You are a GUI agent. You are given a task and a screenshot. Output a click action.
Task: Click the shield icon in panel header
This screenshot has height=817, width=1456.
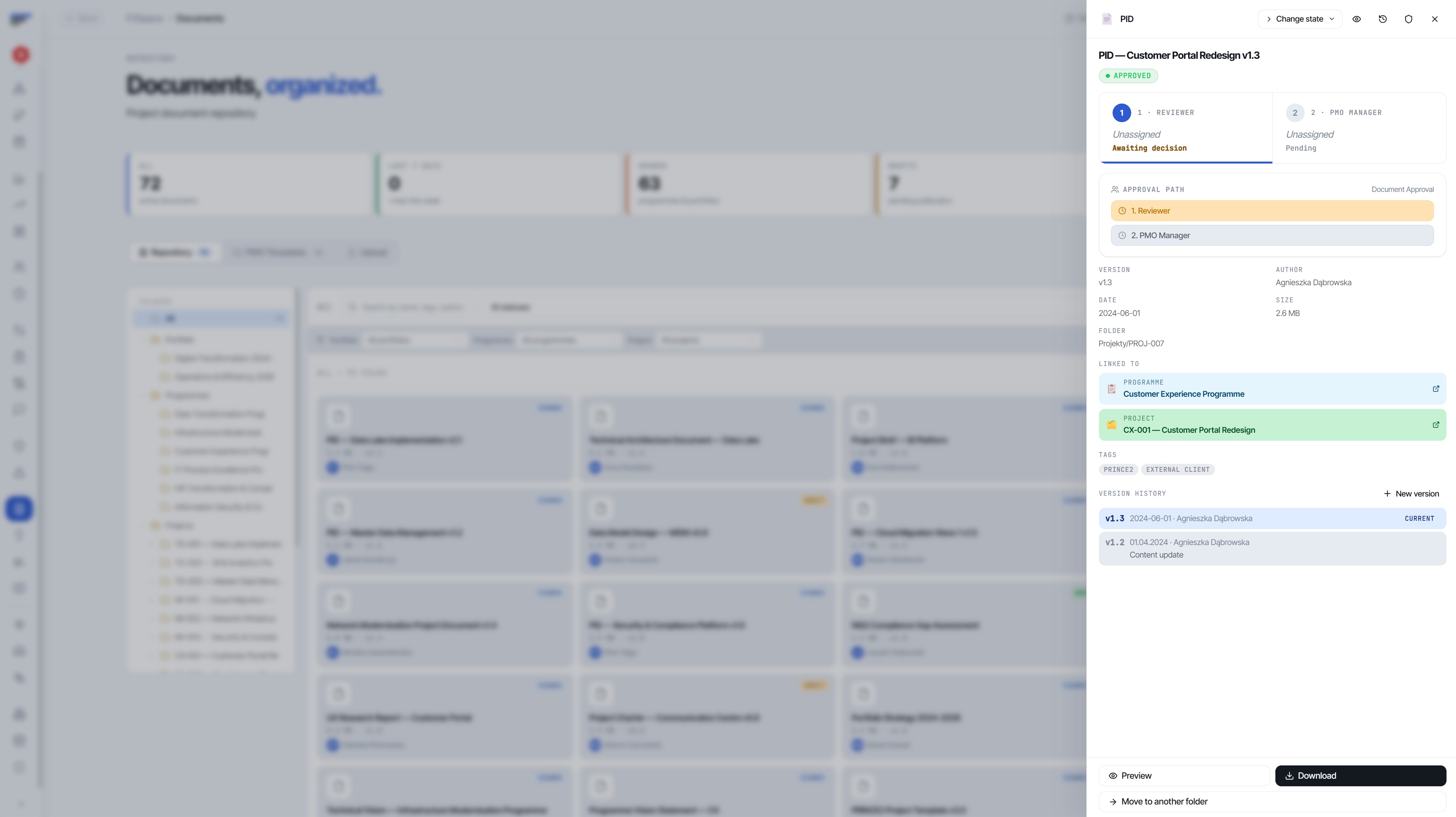(x=1409, y=19)
